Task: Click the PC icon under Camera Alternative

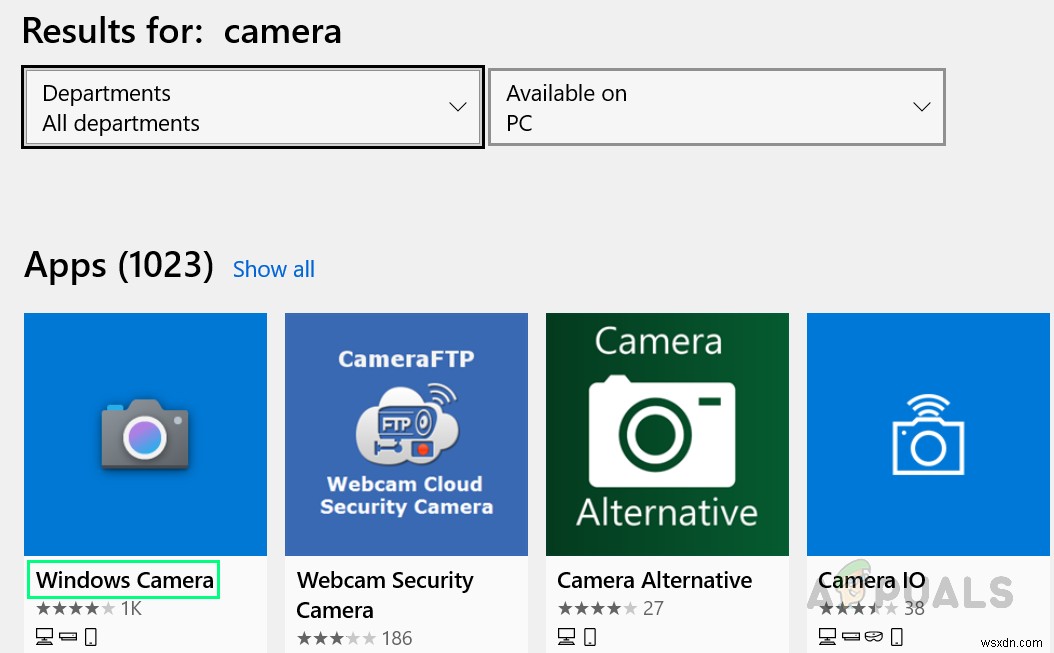Action: point(565,636)
